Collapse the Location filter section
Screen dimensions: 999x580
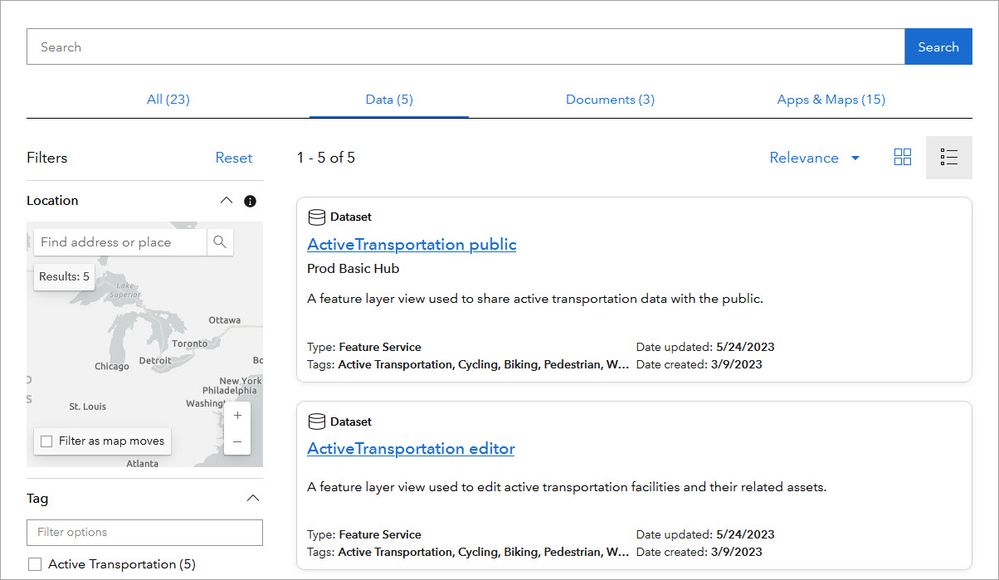click(x=226, y=201)
